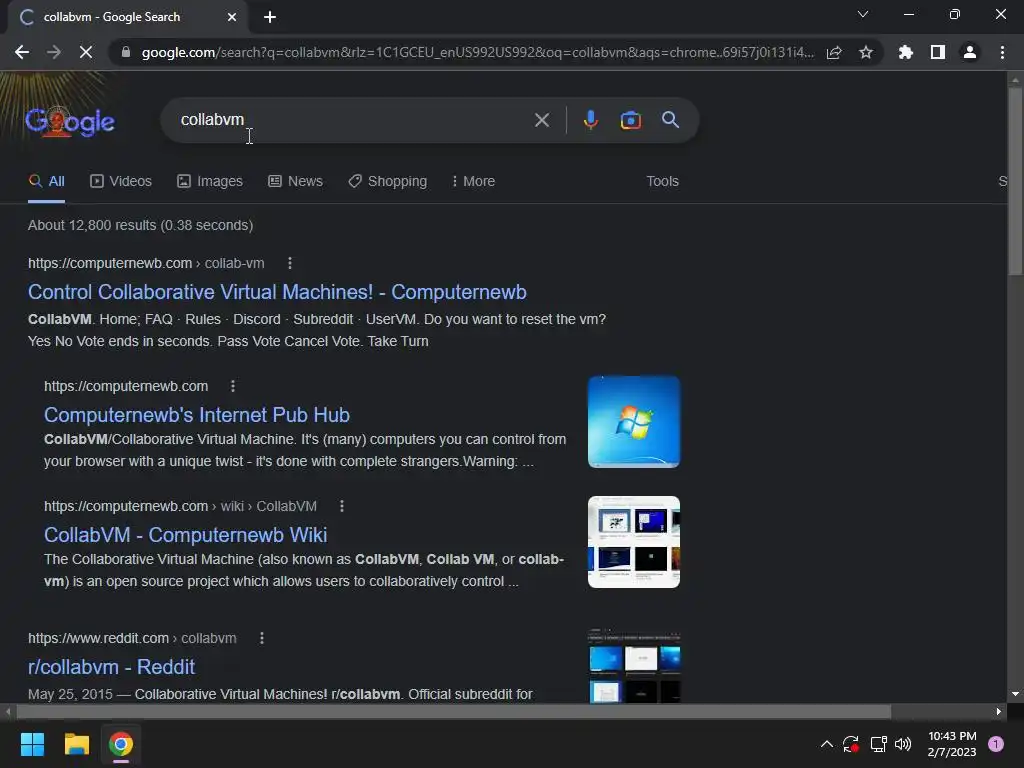Toggle the side panel icon
The image size is (1024, 768).
pos(938,52)
